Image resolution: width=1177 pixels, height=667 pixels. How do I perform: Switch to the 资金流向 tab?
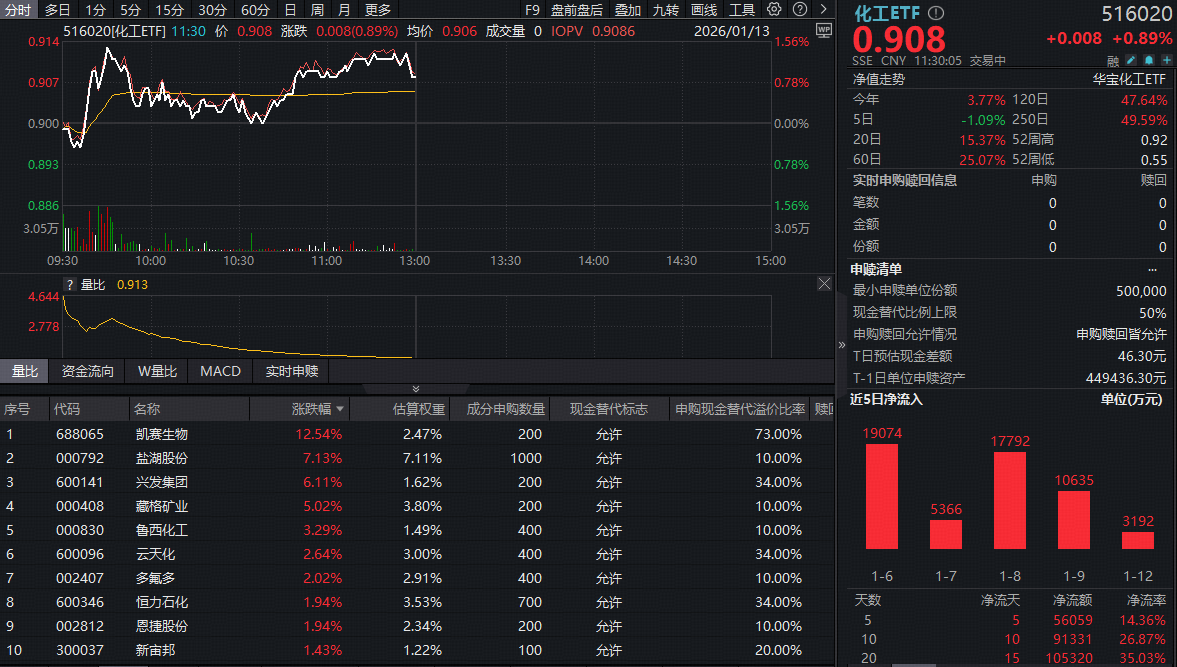click(x=89, y=370)
